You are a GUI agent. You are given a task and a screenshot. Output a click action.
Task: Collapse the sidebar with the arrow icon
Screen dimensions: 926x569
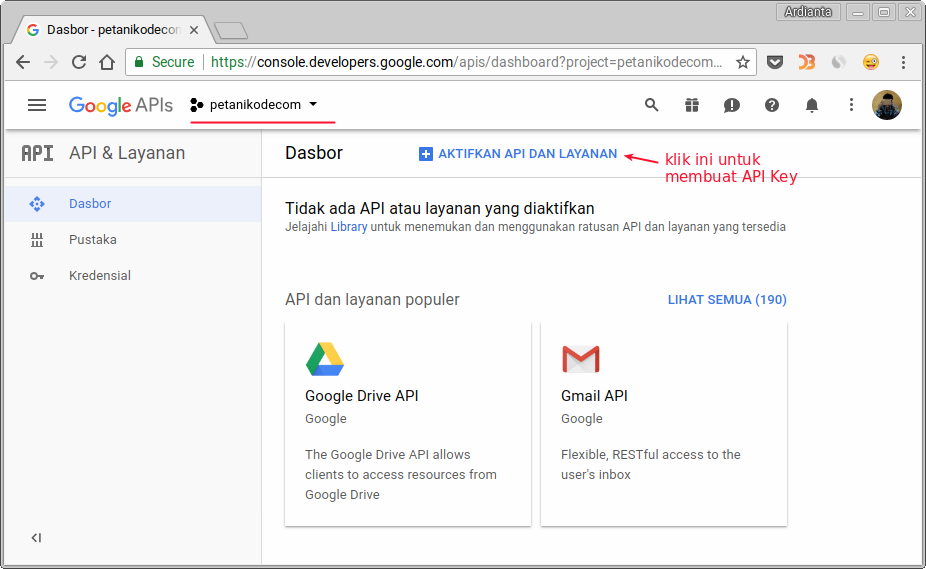tap(37, 538)
